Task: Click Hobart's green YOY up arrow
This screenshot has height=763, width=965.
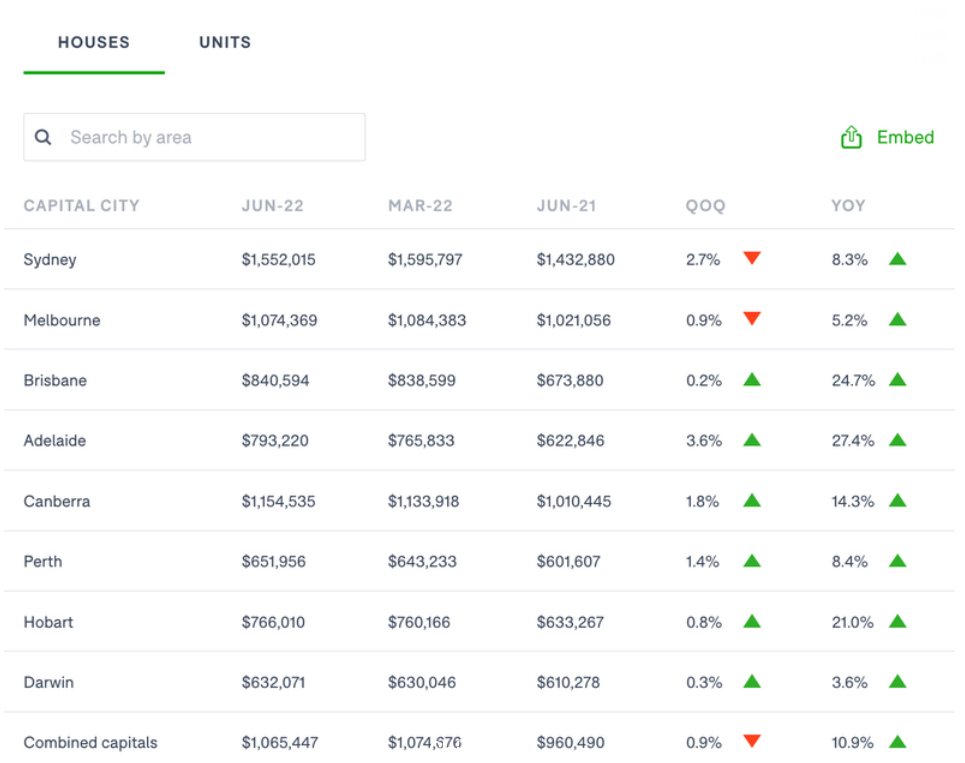Action: click(x=898, y=621)
